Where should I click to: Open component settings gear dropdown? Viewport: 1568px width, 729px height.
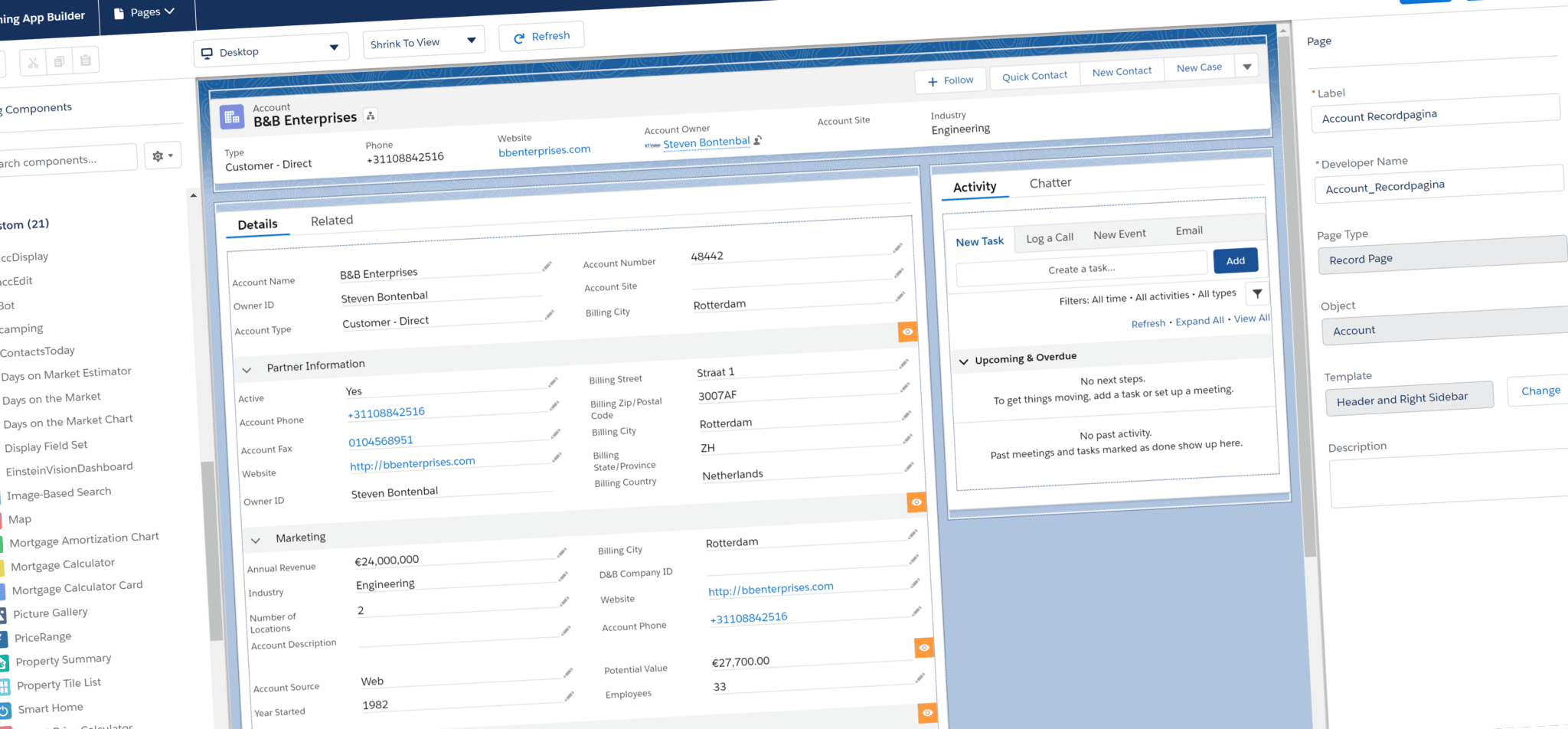click(x=163, y=156)
